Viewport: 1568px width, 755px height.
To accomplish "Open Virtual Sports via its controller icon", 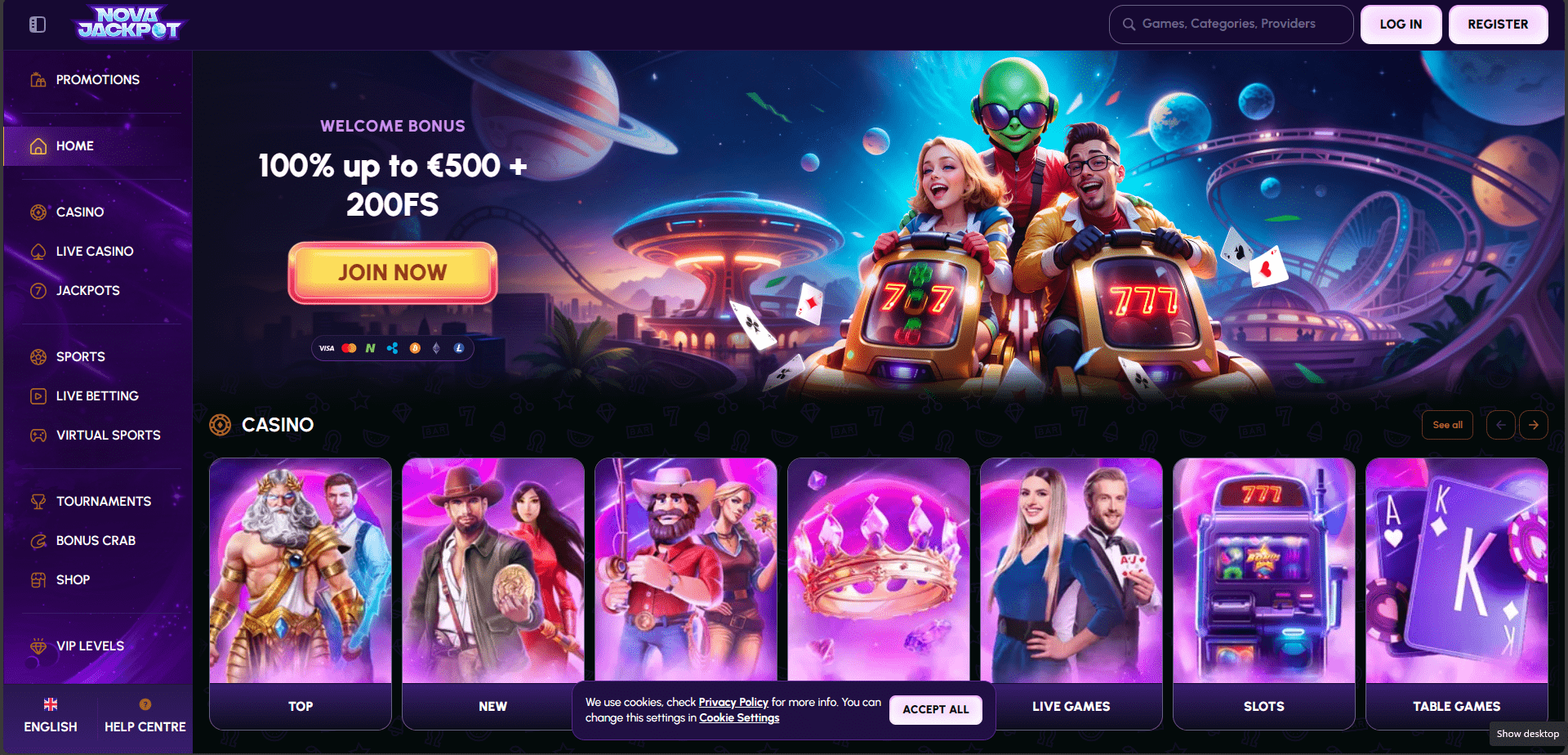I will point(38,435).
